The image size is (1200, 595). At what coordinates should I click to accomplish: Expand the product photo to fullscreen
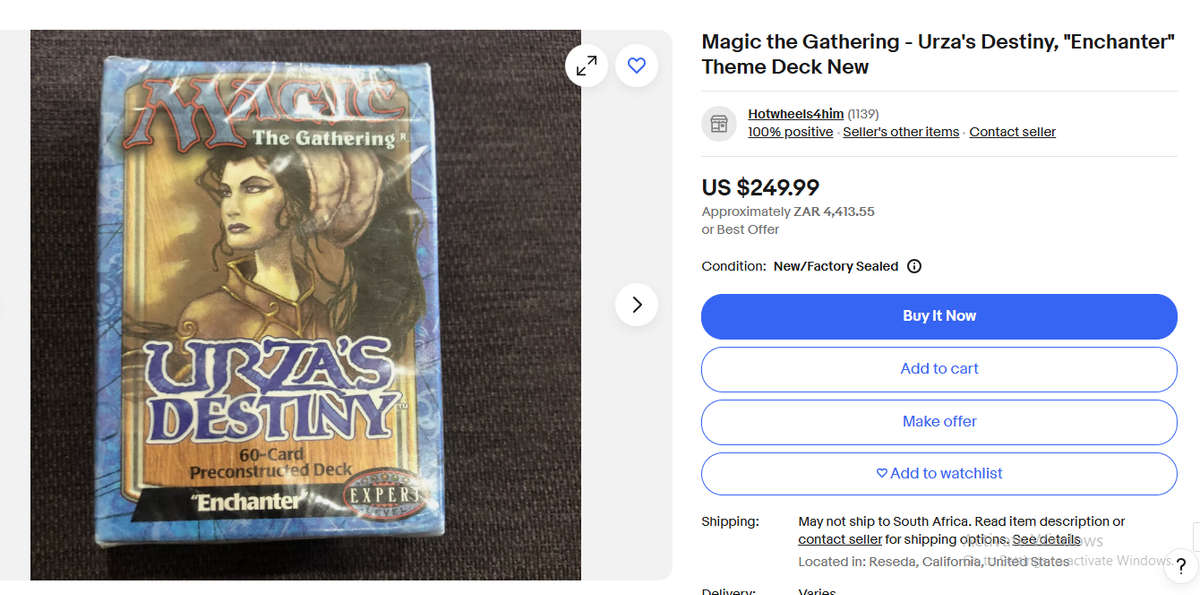coord(586,65)
